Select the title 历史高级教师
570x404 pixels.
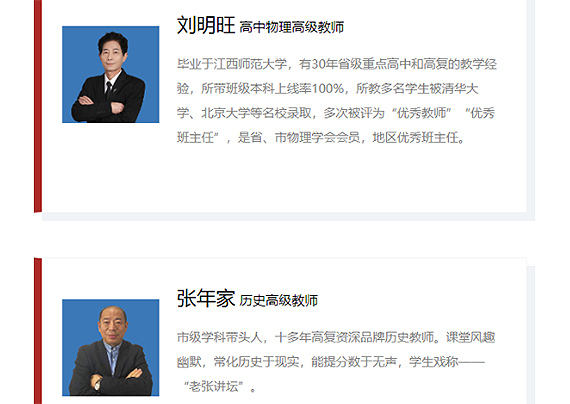pos(278,301)
